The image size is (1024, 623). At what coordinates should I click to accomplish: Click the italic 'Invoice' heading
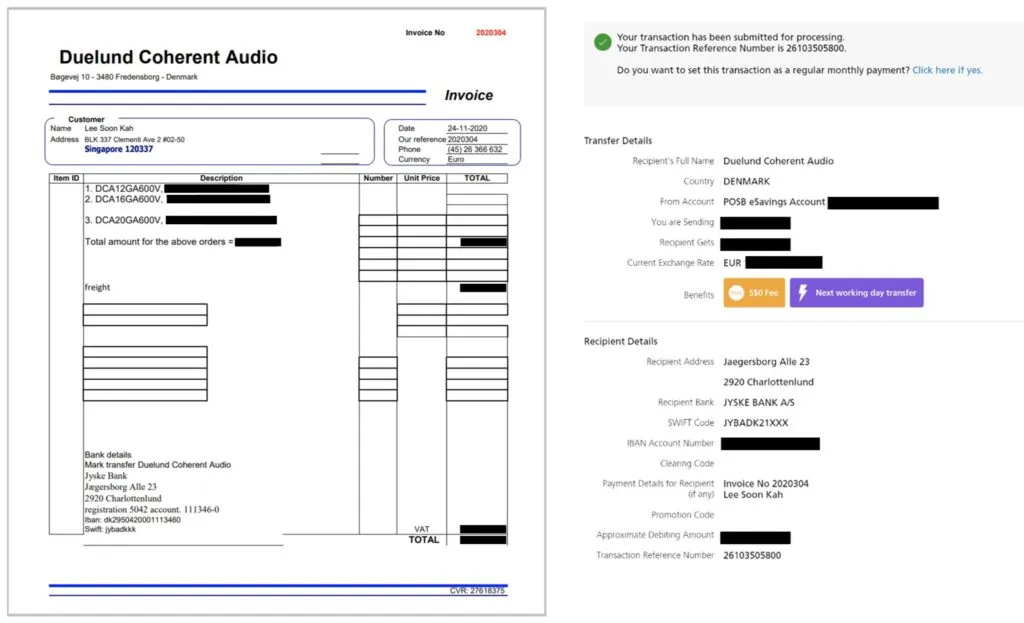(x=469, y=95)
